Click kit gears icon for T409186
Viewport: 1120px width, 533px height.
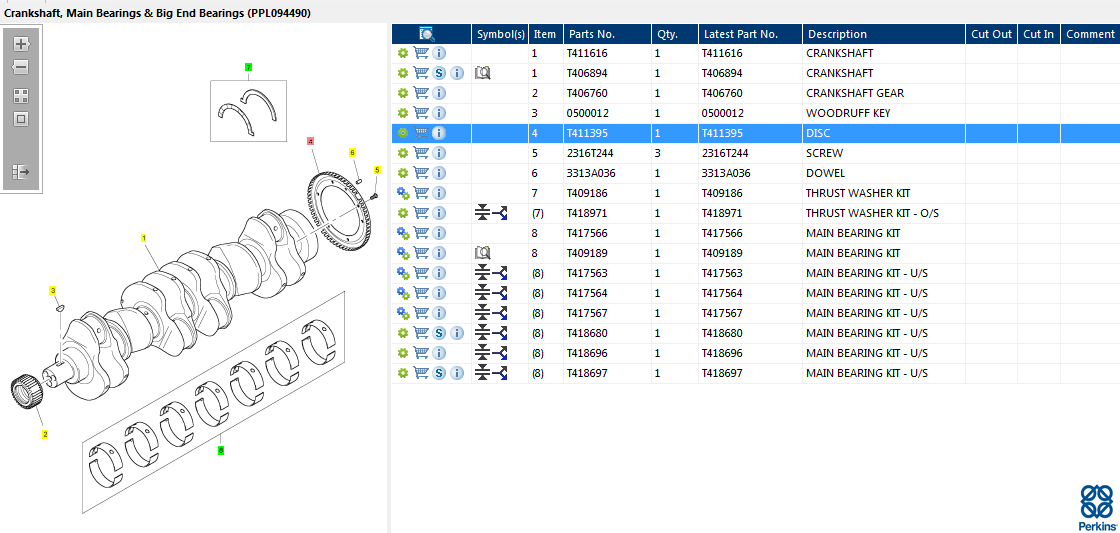point(403,193)
